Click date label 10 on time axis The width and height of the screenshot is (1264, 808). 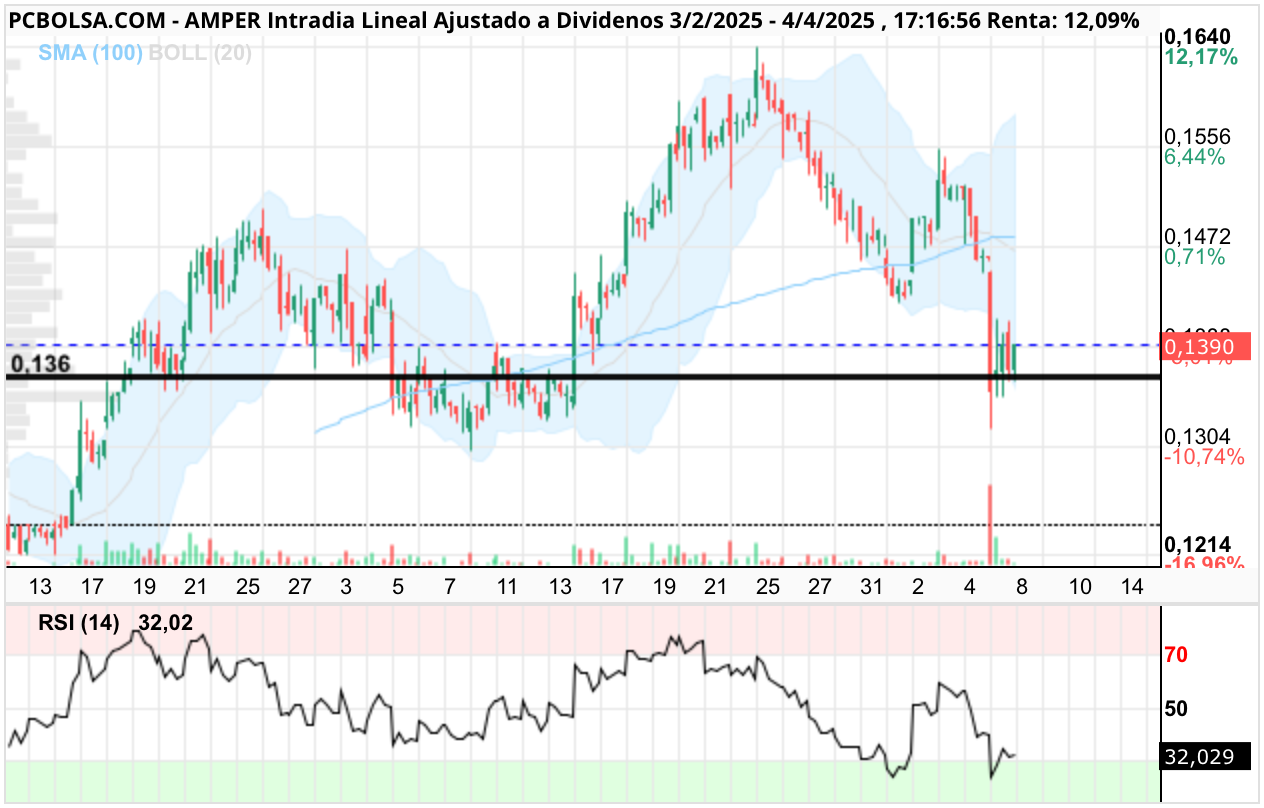pyautogui.click(x=1080, y=586)
